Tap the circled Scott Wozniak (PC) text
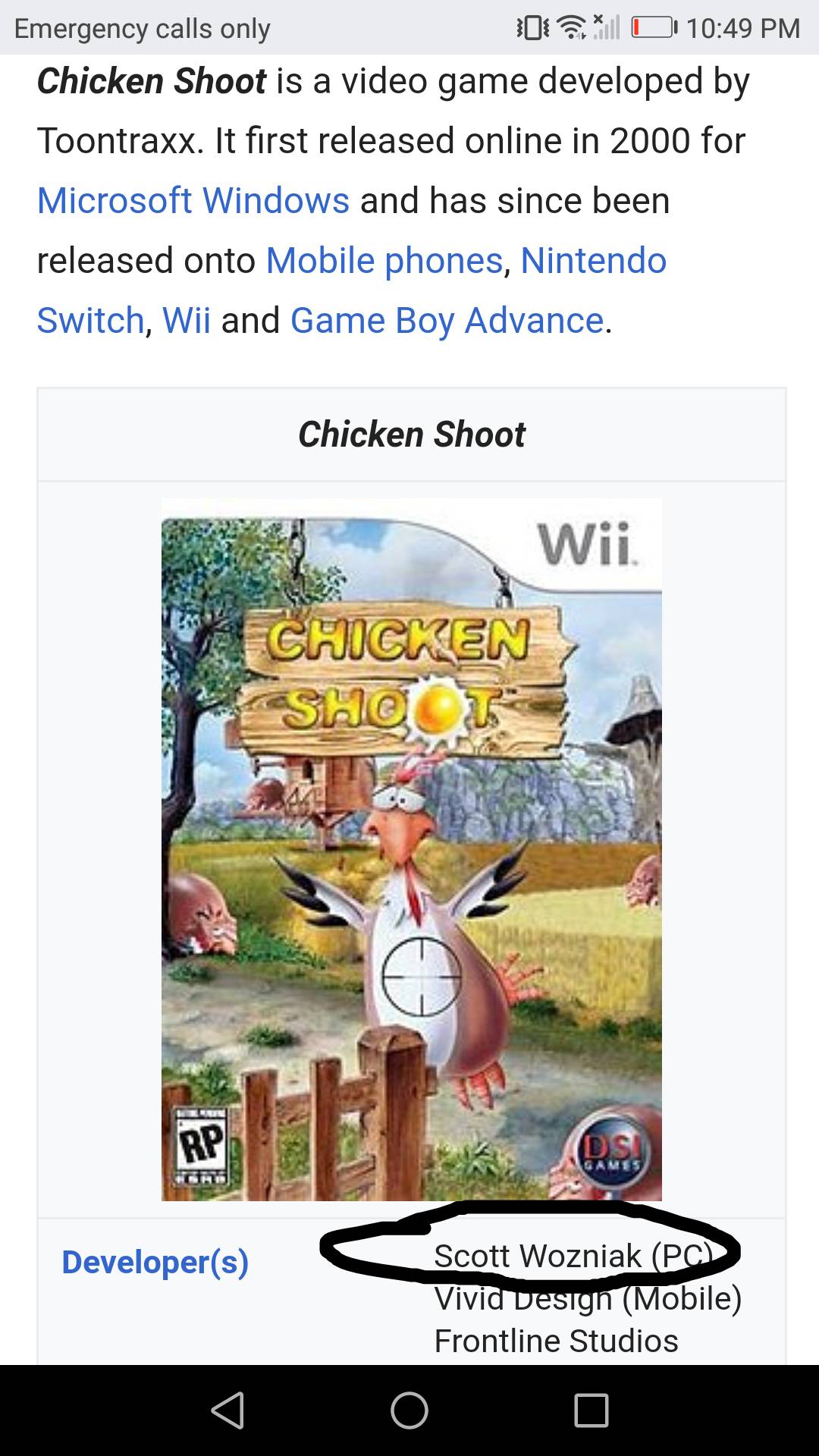This screenshot has width=819, height=1456. coord(573,1256)
